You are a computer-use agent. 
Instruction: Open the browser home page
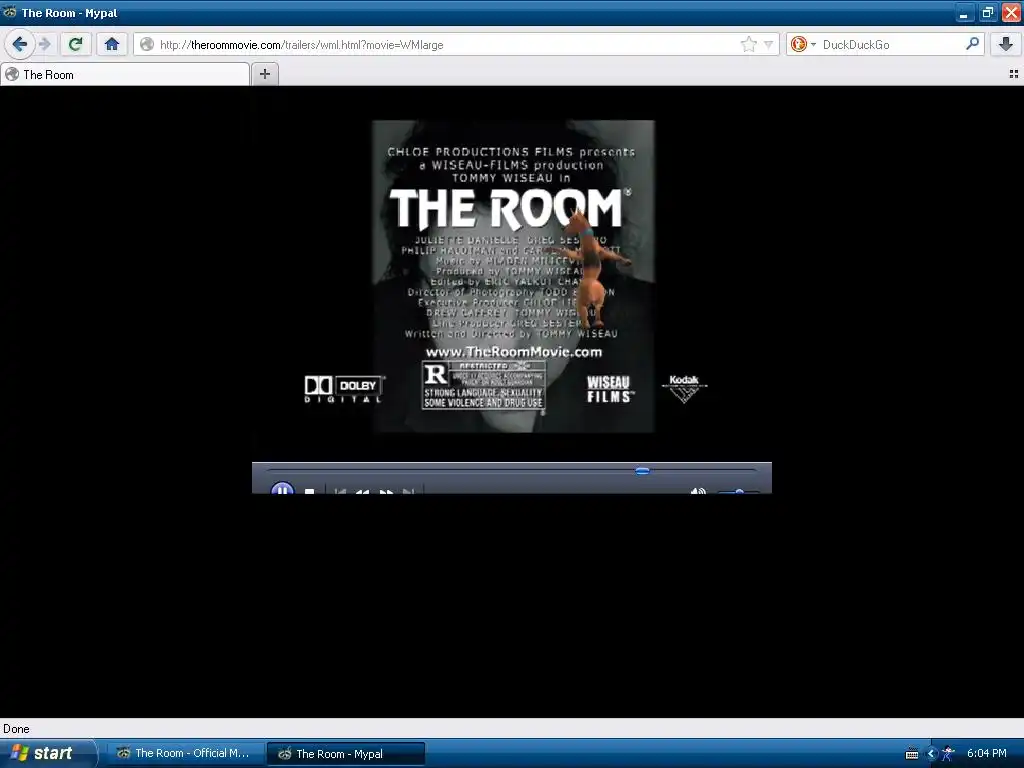(x=112, y=44)
